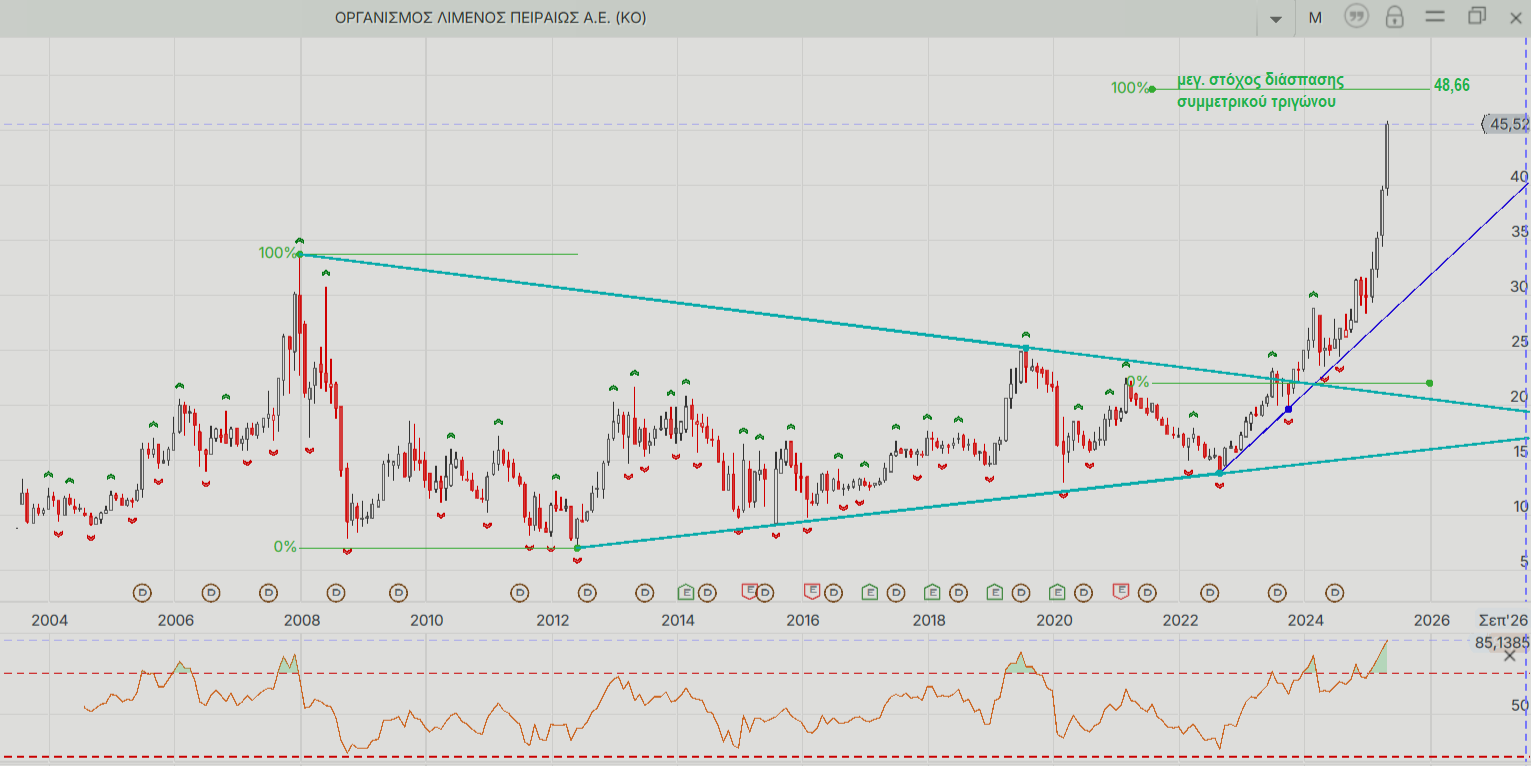Click the 100% Fibonacci label at the 2008 peak
1531x766 pixels.
tap(277, 253)
